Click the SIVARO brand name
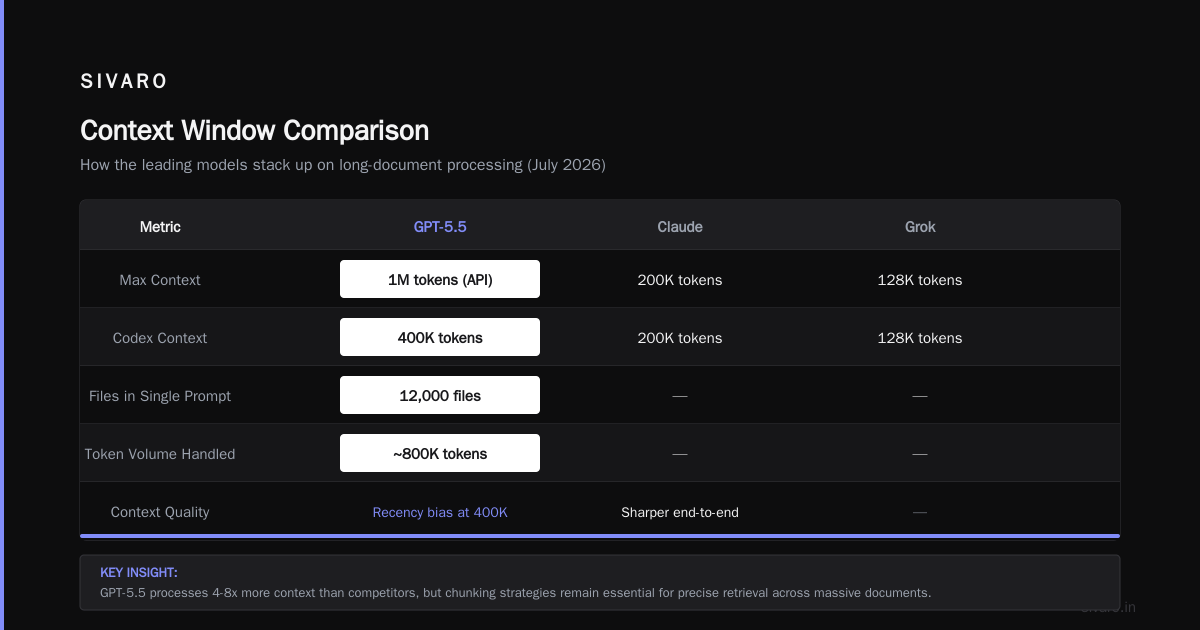 (x=124, y=82)
